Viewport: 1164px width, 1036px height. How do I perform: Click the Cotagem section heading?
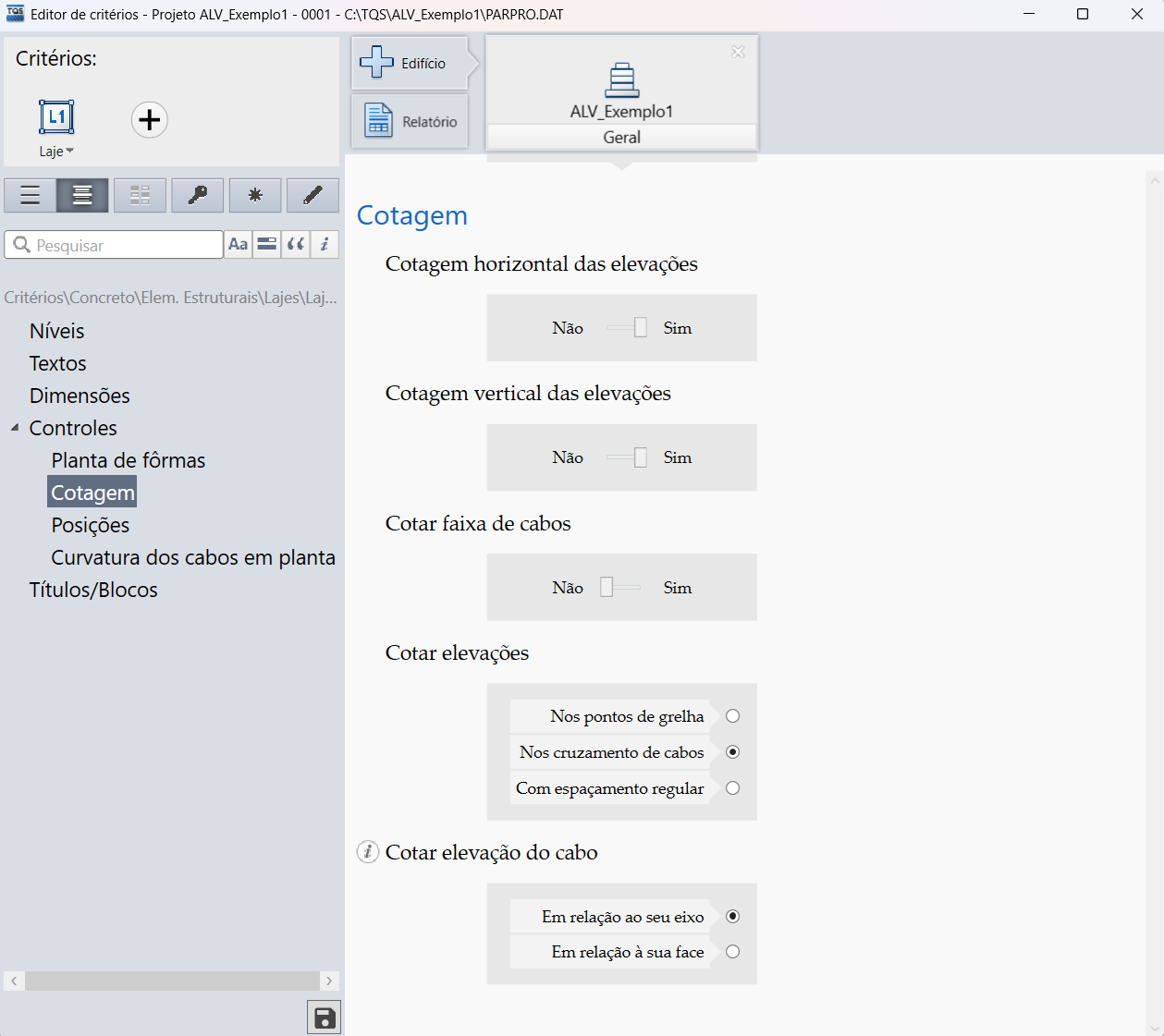(412, 215)
